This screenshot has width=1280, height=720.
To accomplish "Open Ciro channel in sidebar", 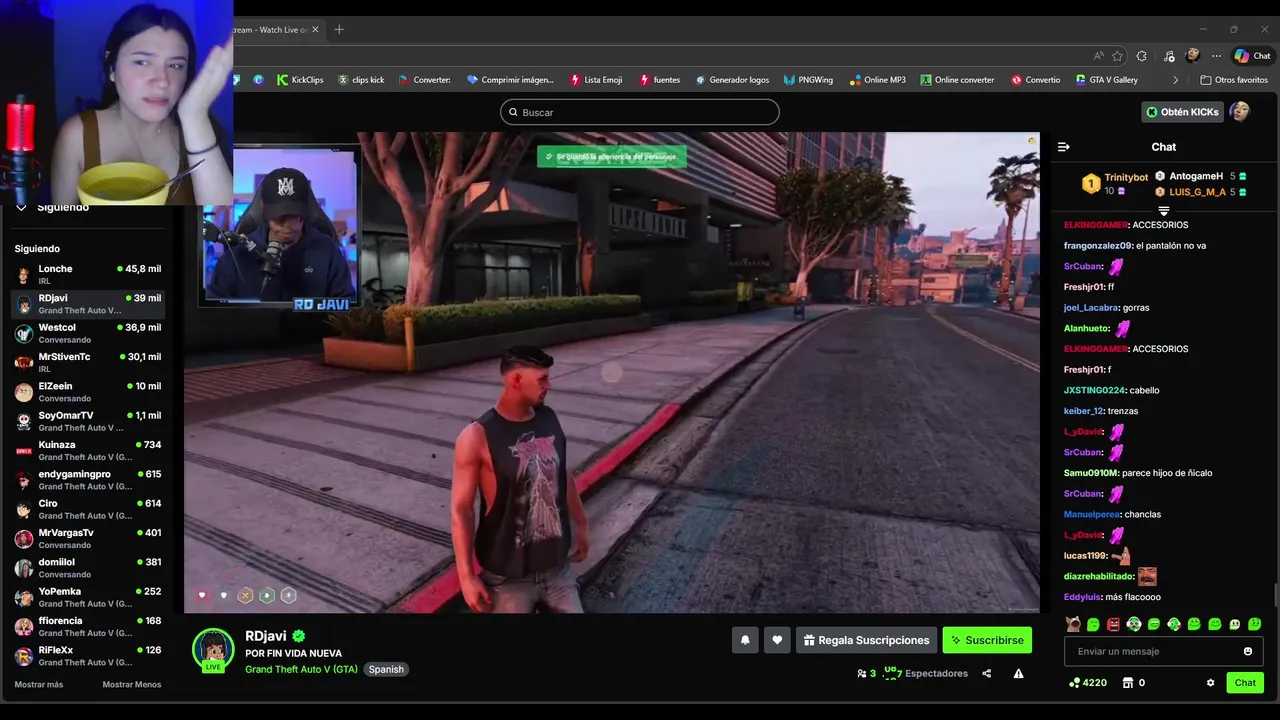I will coord(88,509).
